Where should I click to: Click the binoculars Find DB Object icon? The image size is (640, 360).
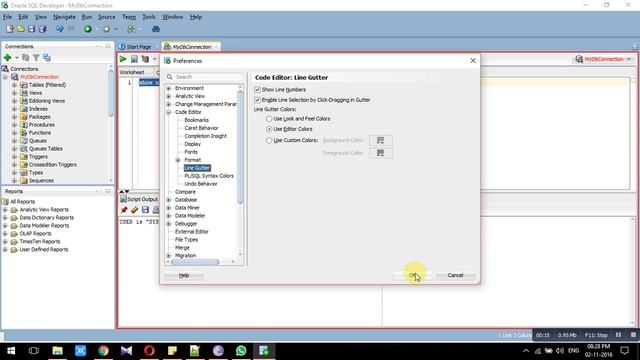tap(156, 29)
